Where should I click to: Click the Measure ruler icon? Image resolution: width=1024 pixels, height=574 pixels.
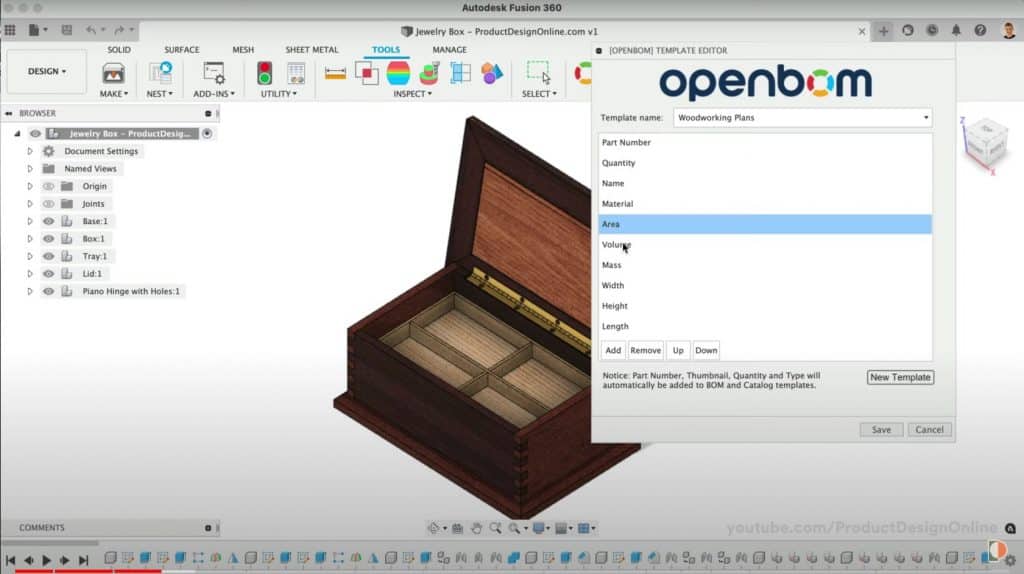(335, 73)
